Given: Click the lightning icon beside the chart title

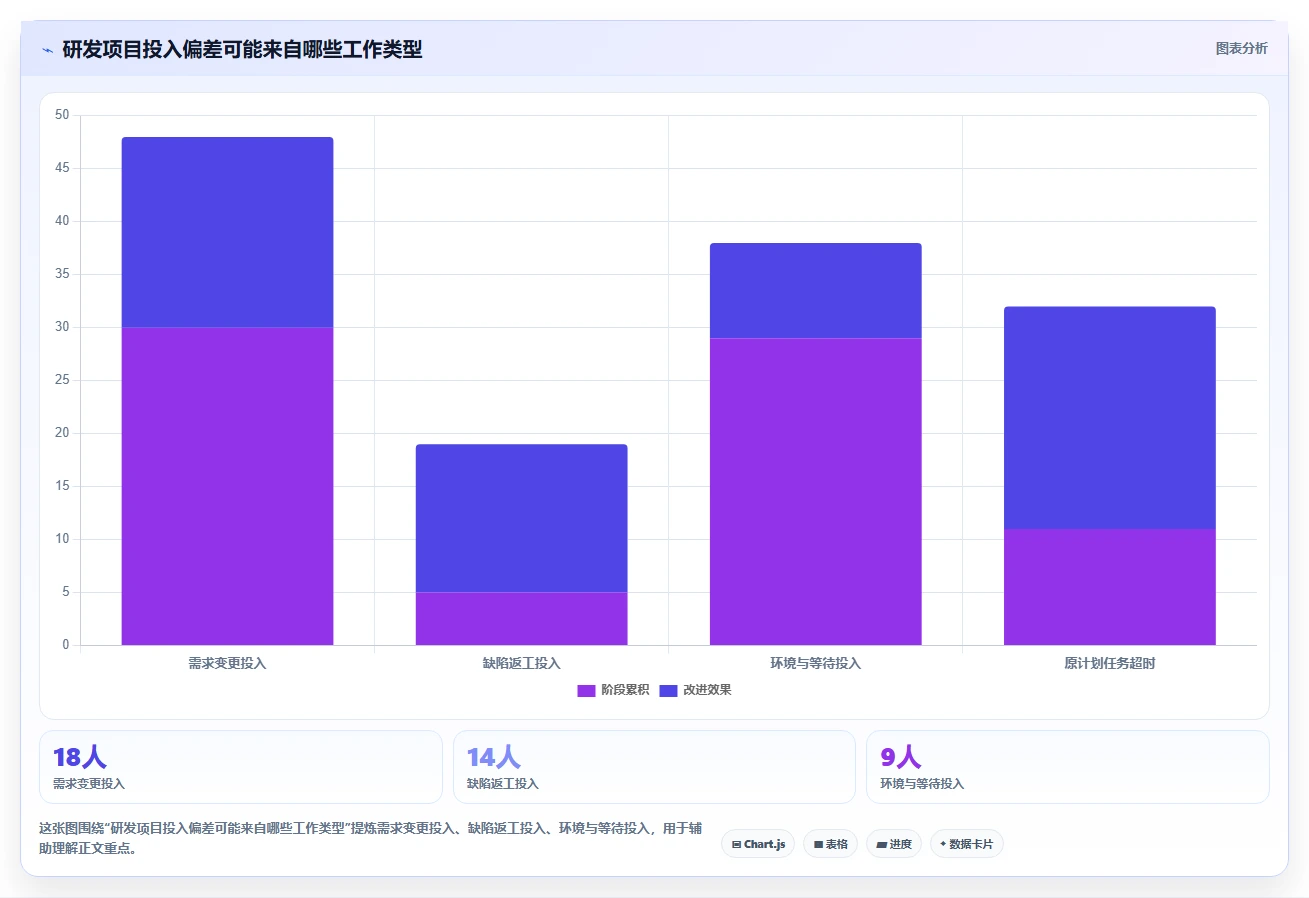Looking at the screenshot, I should pyautogui.click(x=48, y=49).
